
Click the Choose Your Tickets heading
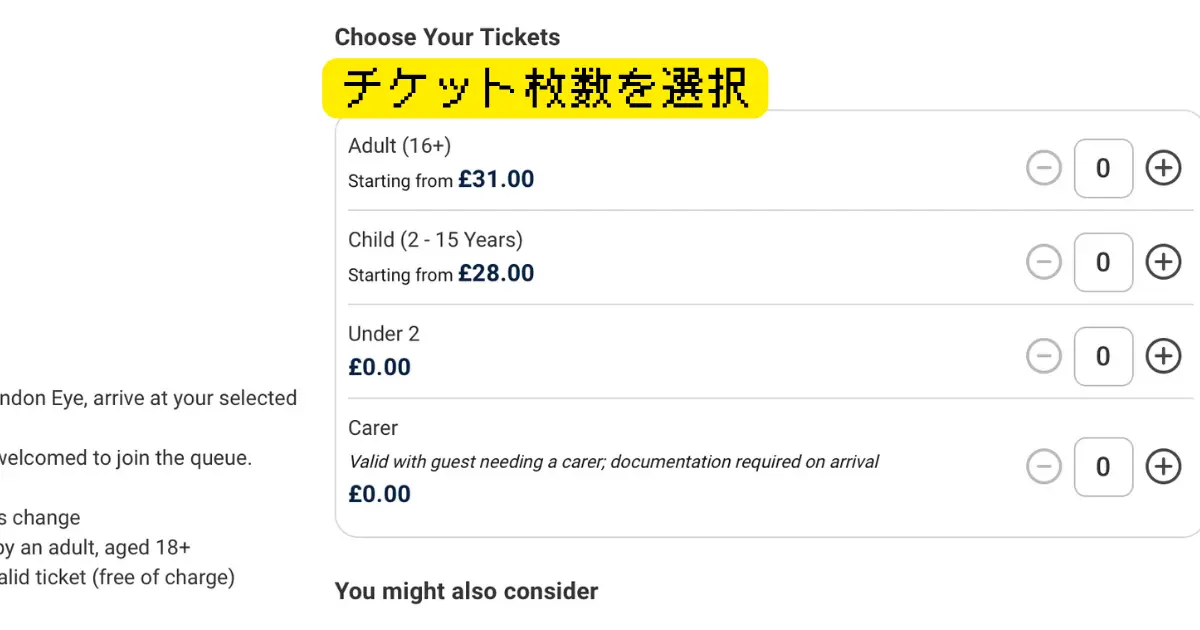click(447, 37)
